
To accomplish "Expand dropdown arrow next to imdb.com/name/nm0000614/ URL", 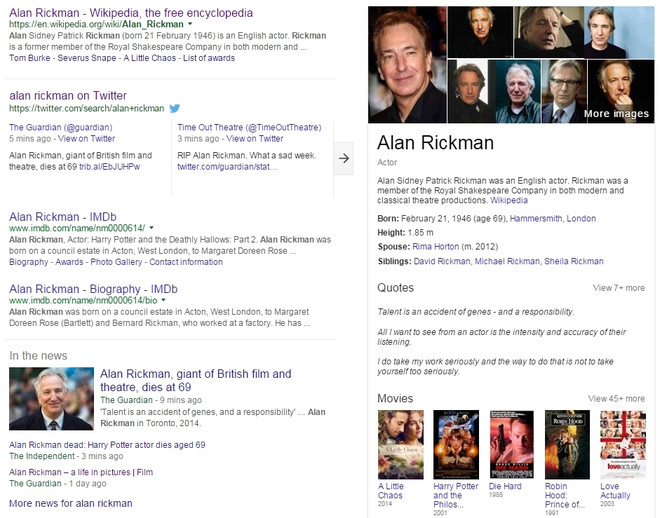I will pyautogui.click(x=152, y=228).
